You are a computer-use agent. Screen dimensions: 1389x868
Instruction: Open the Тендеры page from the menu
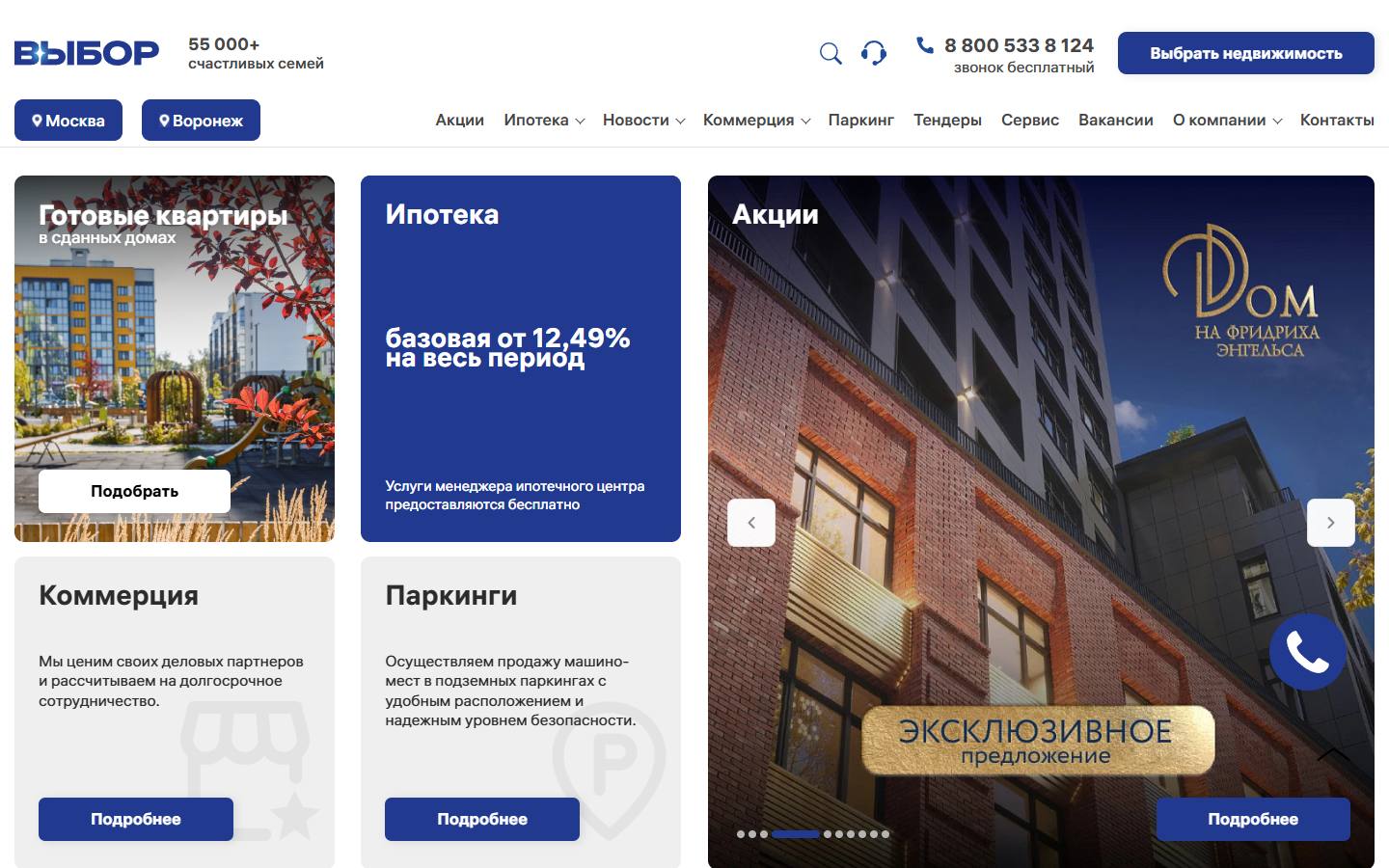point(947,121)
